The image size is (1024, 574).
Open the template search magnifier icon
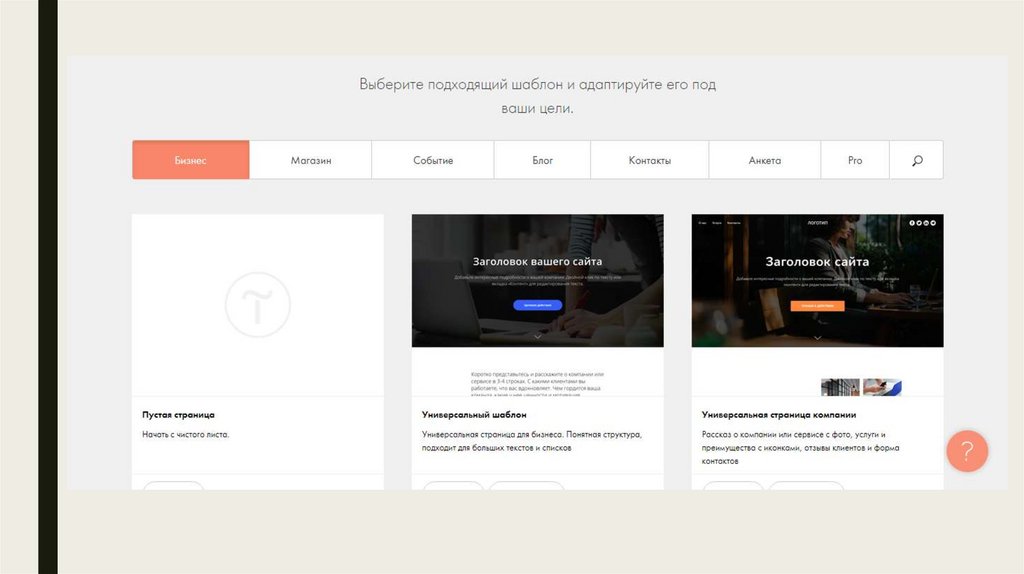point(917,160)
